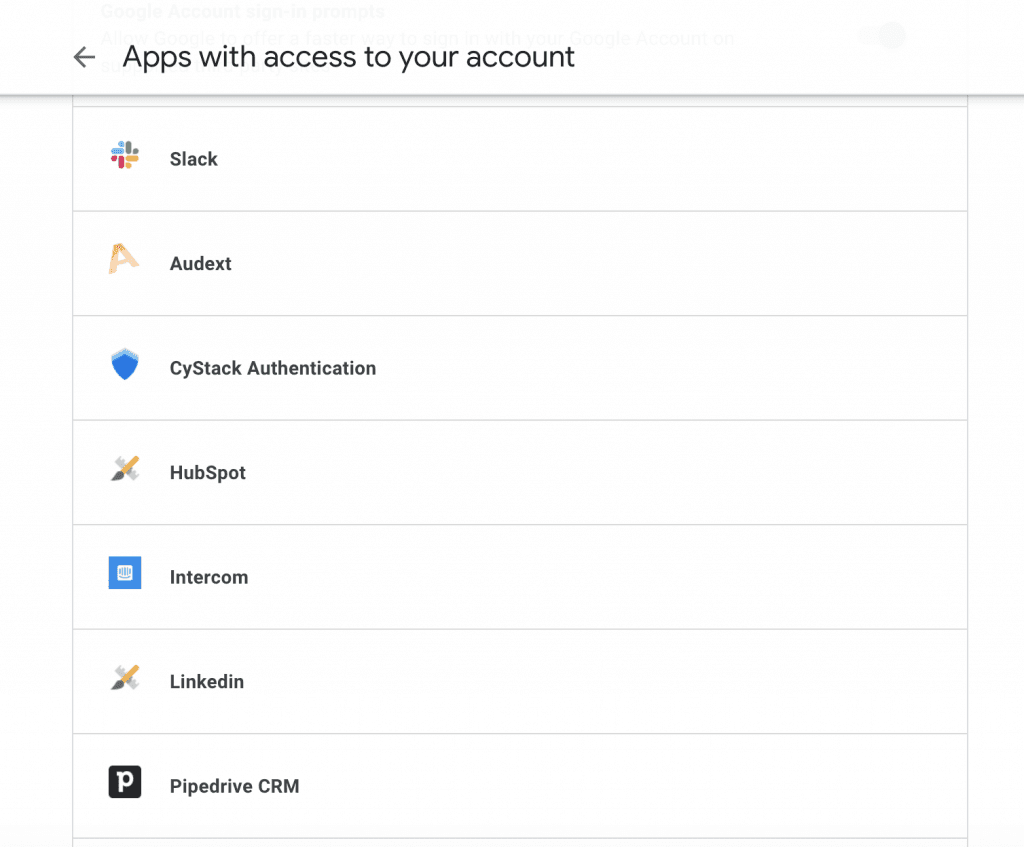1024x847 pixels.
Task: Open the Linkedin app entry
Action: click(520, 681)
